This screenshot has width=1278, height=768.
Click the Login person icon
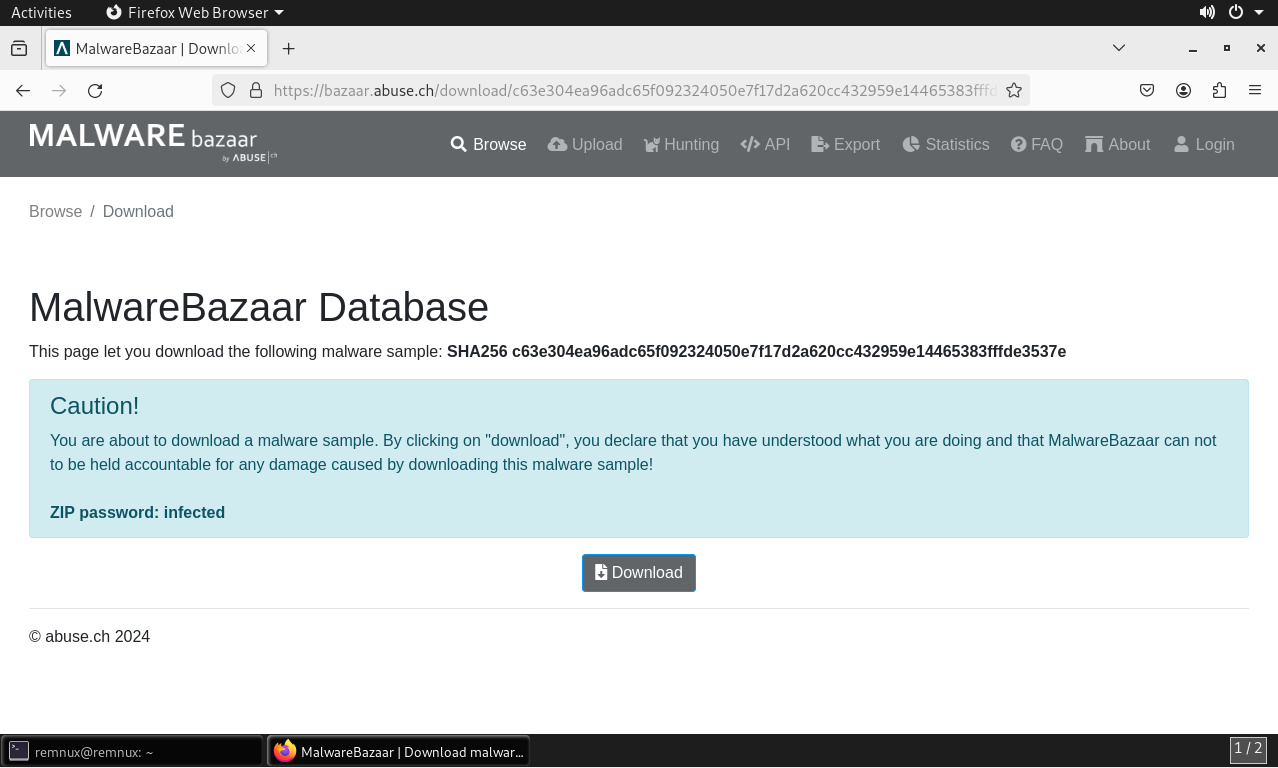coord(1182,144)
